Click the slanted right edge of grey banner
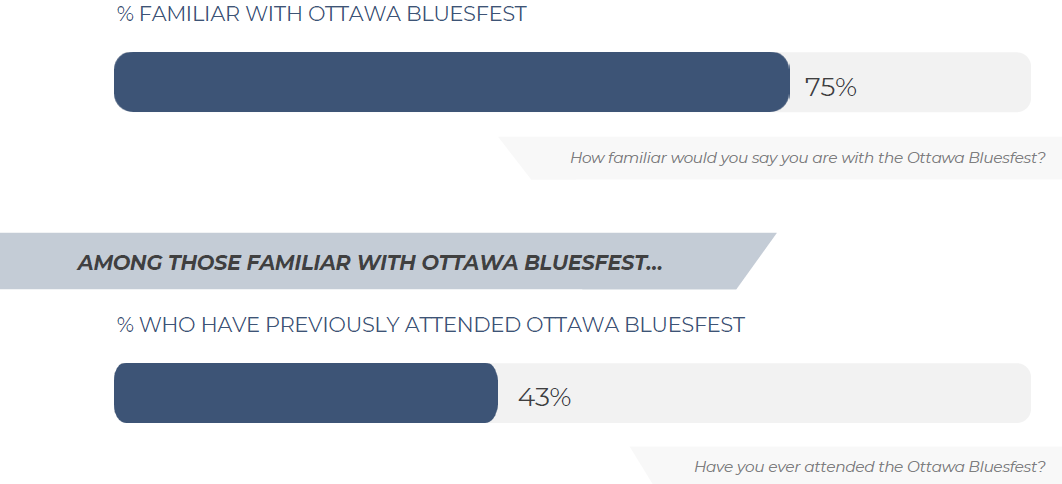 756,261
